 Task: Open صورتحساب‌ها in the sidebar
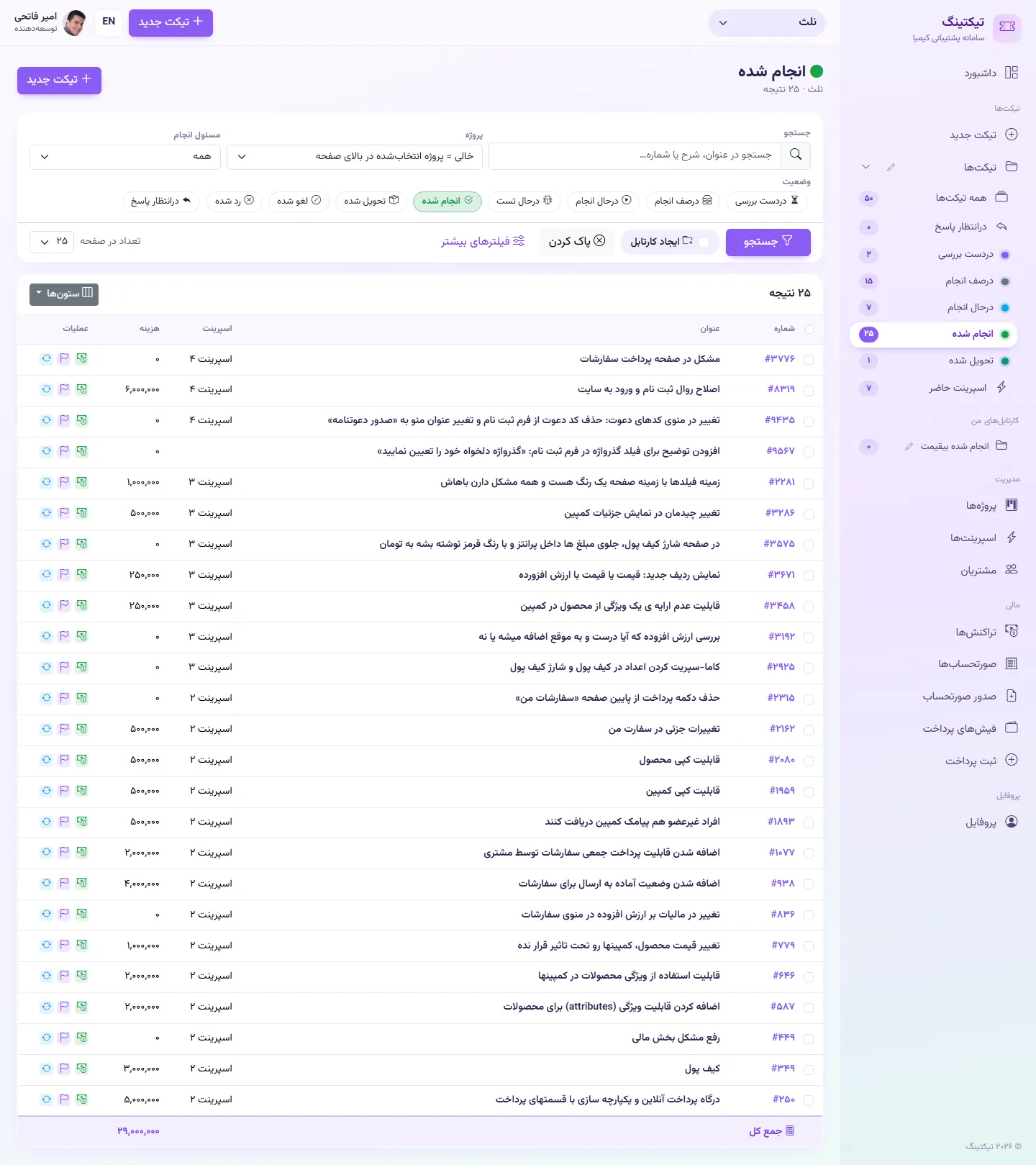[978, 663]
